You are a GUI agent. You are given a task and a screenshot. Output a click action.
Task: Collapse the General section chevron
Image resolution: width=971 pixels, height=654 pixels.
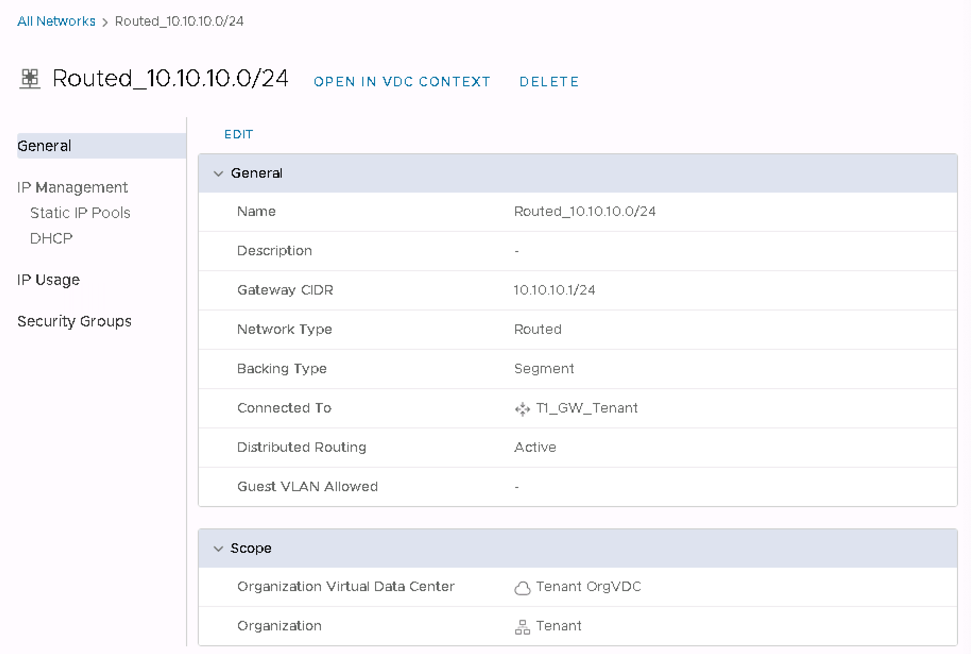(x=218, y=174)
